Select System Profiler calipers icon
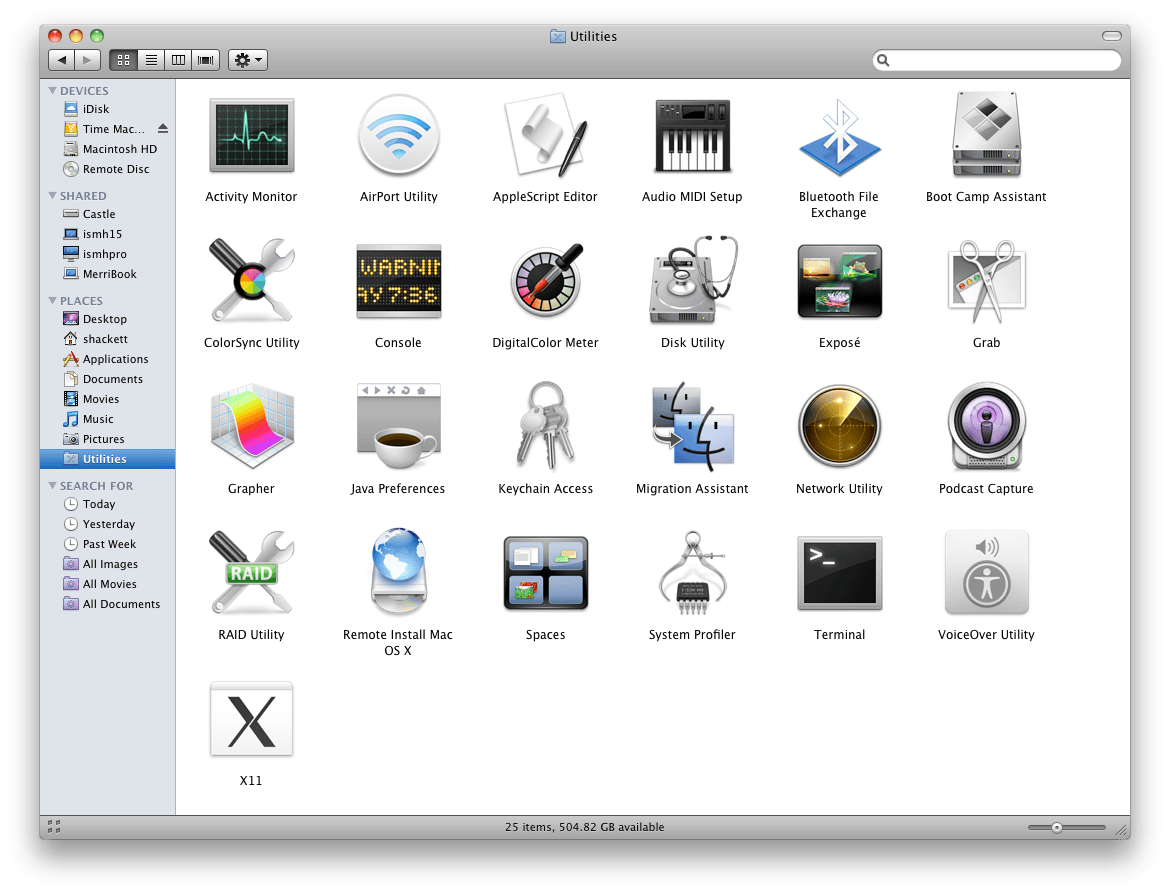Image resolution: width=1170 pixels, height=894 pixels. (x=692, y=572)
